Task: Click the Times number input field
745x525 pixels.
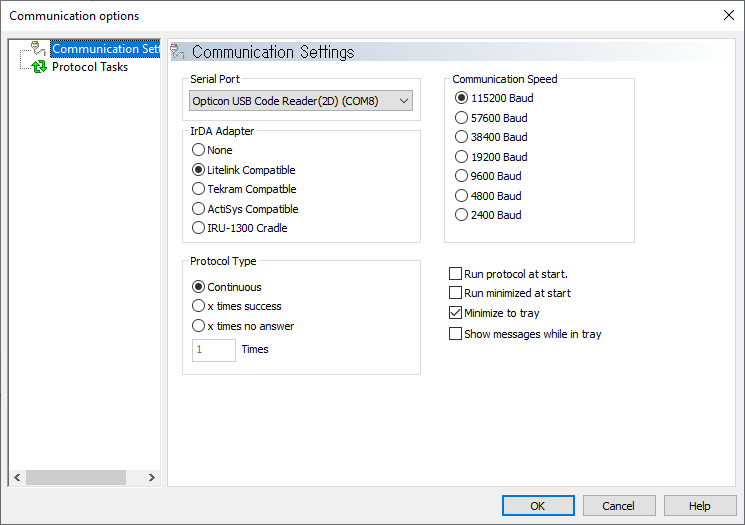Action: (214, 350)
